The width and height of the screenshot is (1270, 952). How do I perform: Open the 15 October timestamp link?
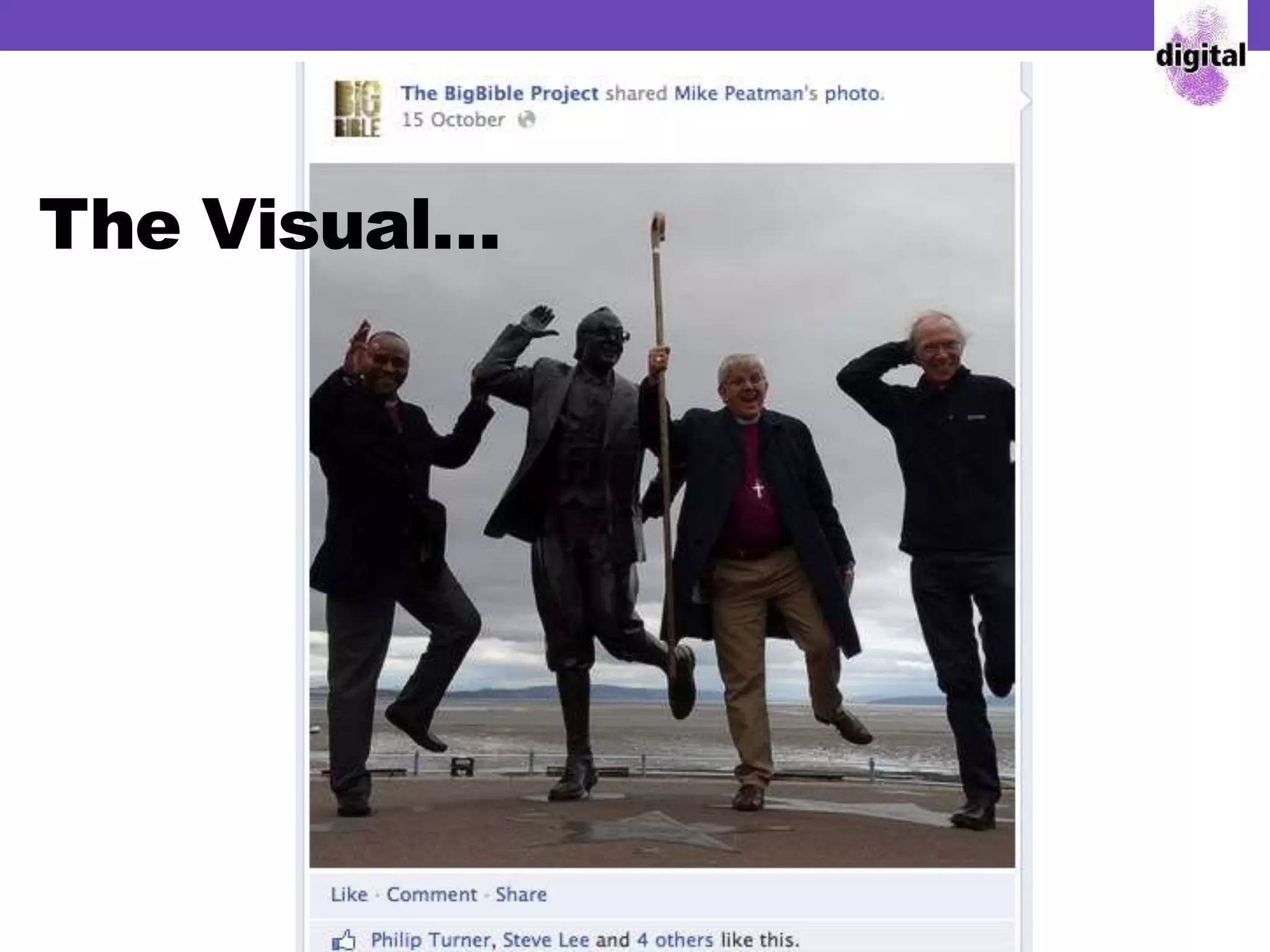pyautogui.click(x=453, y=120)
